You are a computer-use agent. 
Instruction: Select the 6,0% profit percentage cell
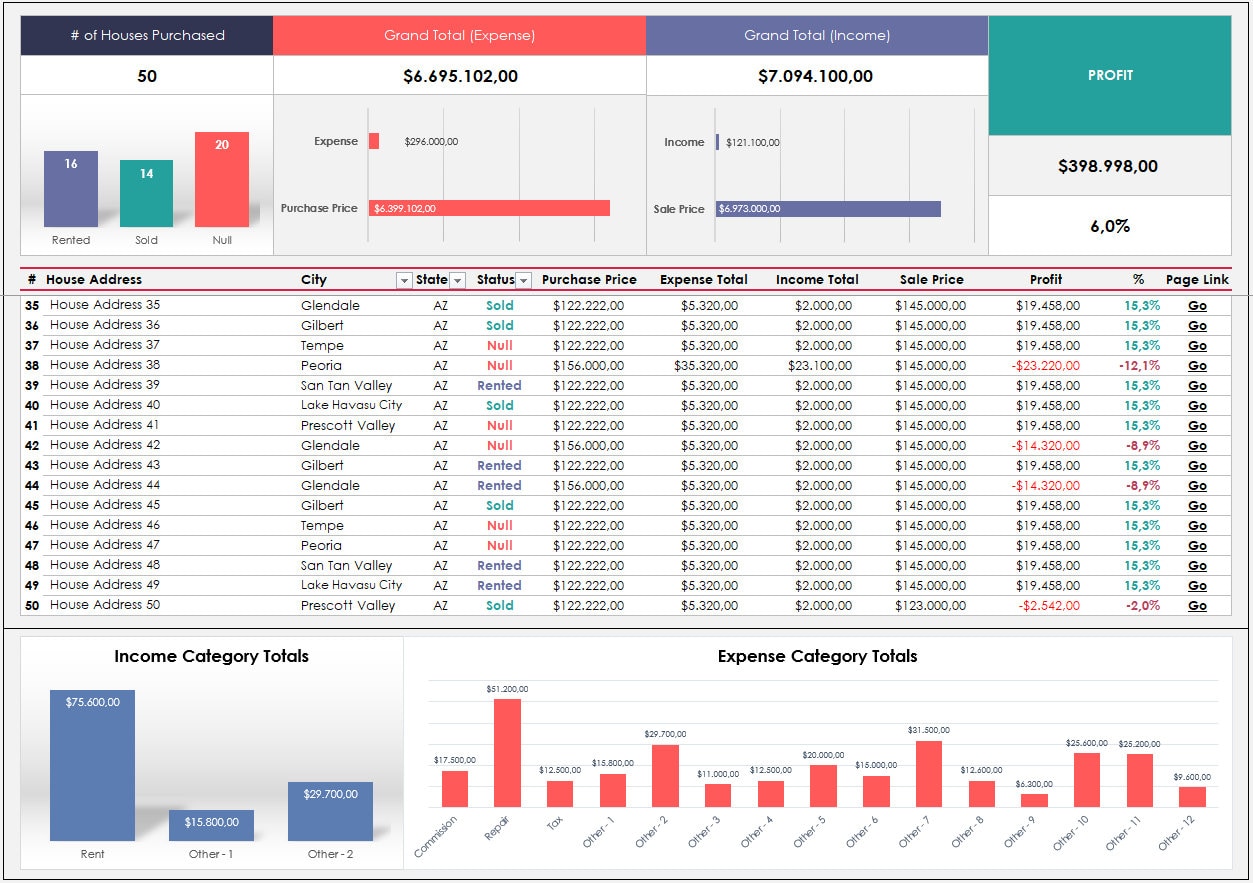[x=1109, y=227]
